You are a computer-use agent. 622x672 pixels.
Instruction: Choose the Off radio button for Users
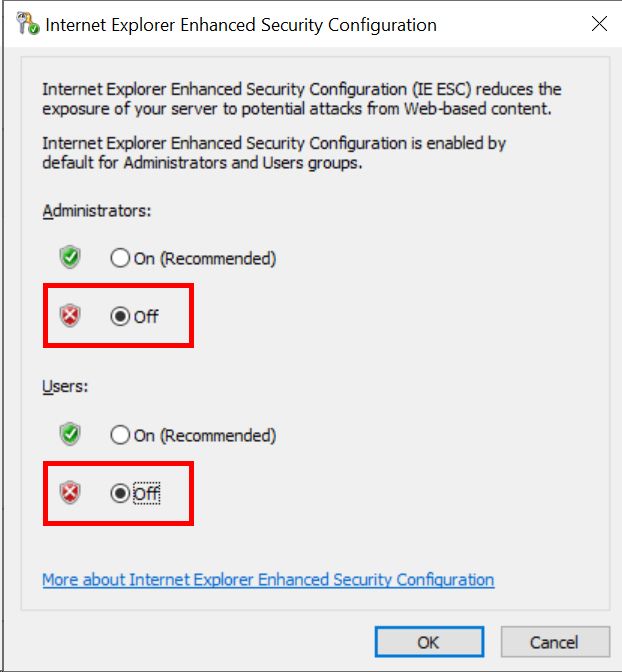coord(120,493)
